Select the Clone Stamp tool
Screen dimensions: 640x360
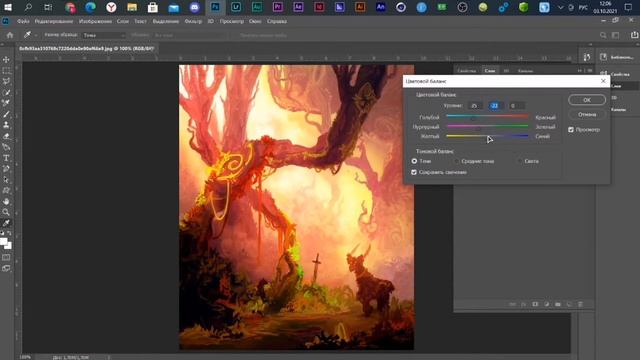tap(6, 125)
